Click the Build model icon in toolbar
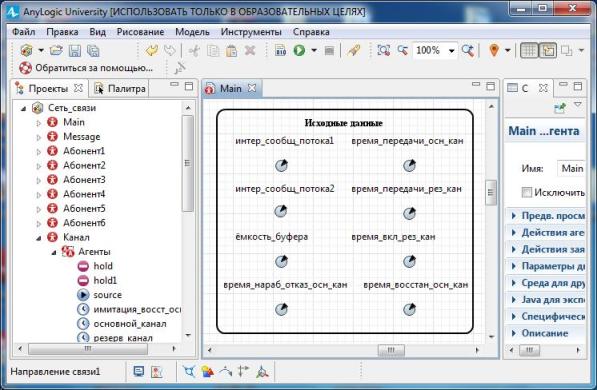The width and height of the screenshot is (597, 390). click(281, 50)
